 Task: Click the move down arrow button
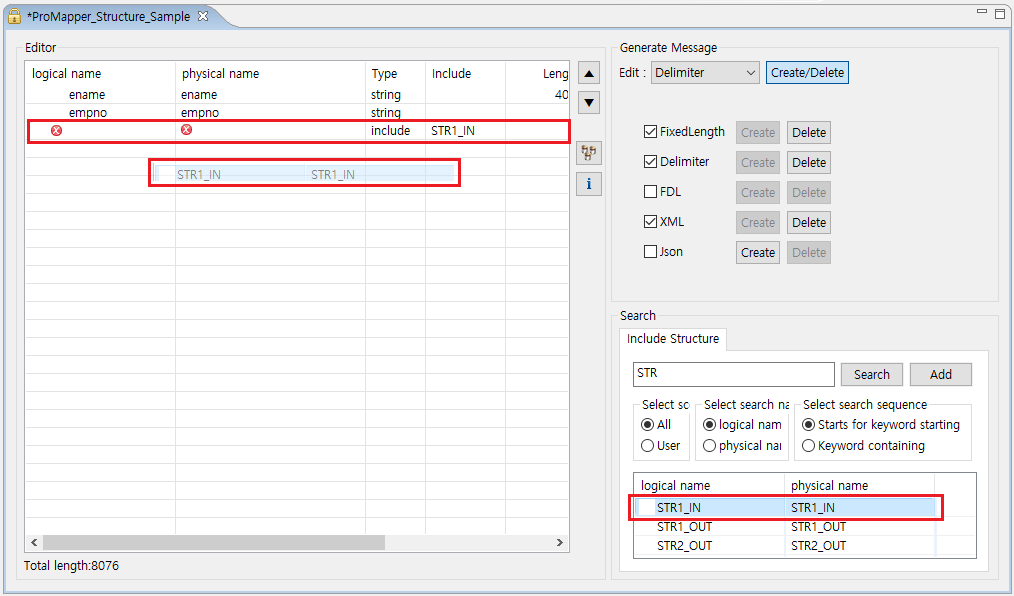tap(590, 102)
